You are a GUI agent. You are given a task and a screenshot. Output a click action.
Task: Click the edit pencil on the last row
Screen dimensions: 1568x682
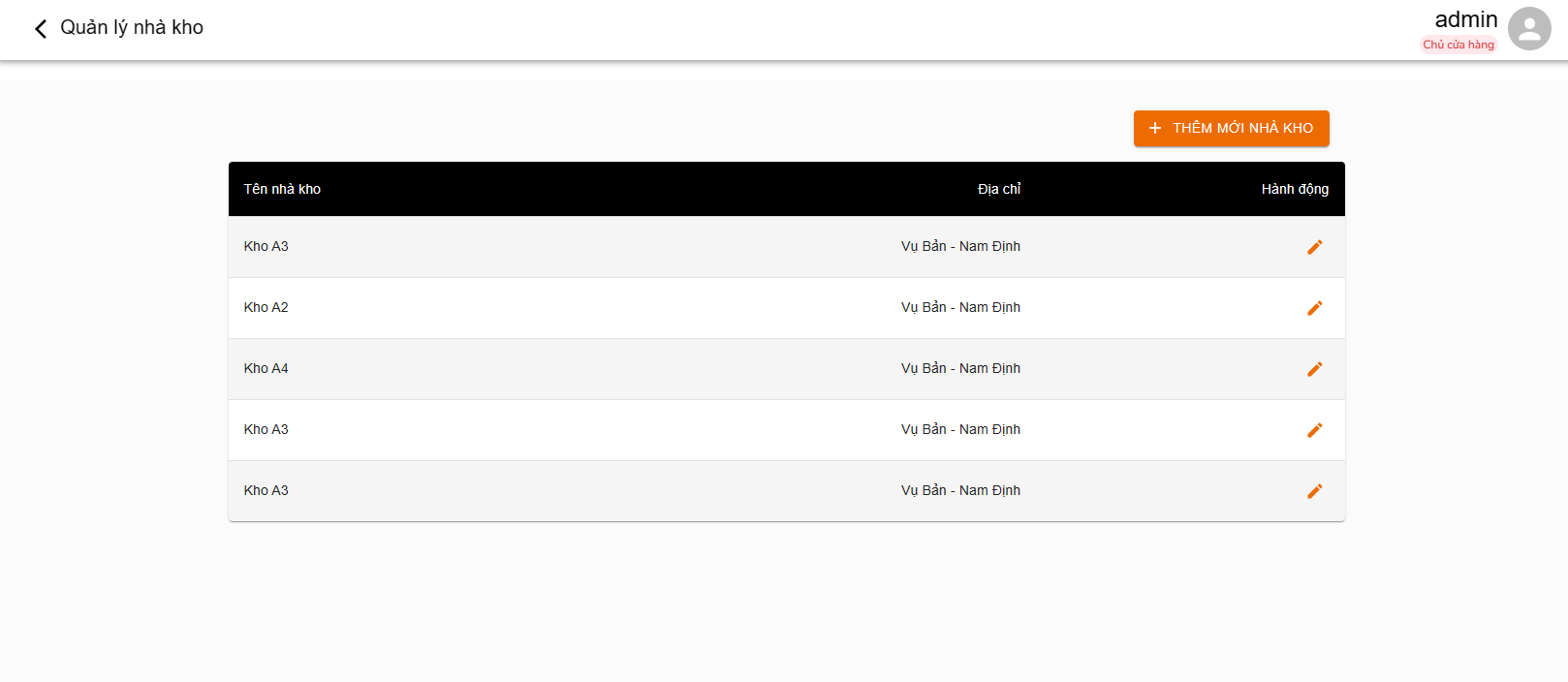point(1315,490)
